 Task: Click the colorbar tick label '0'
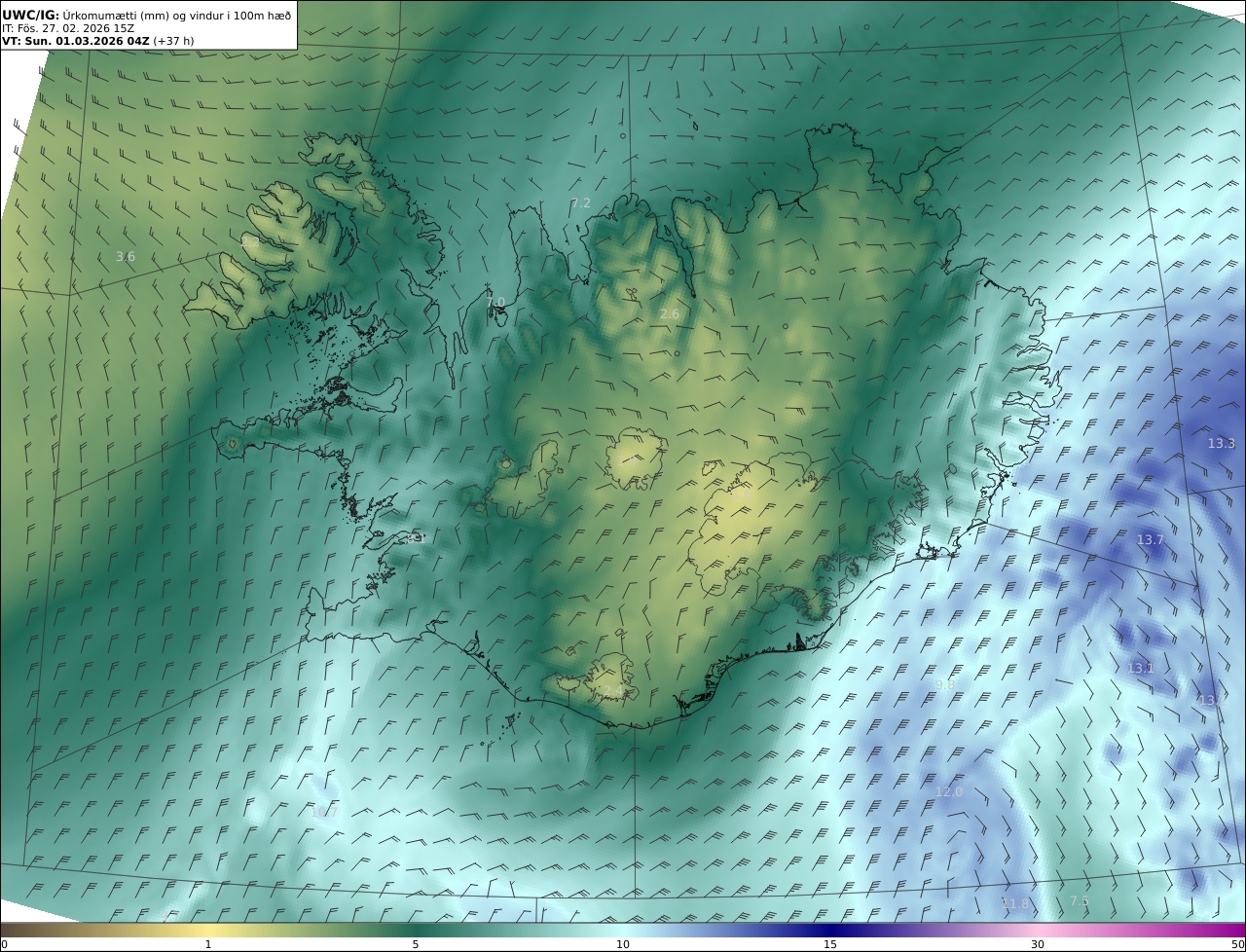coord(4,944)
